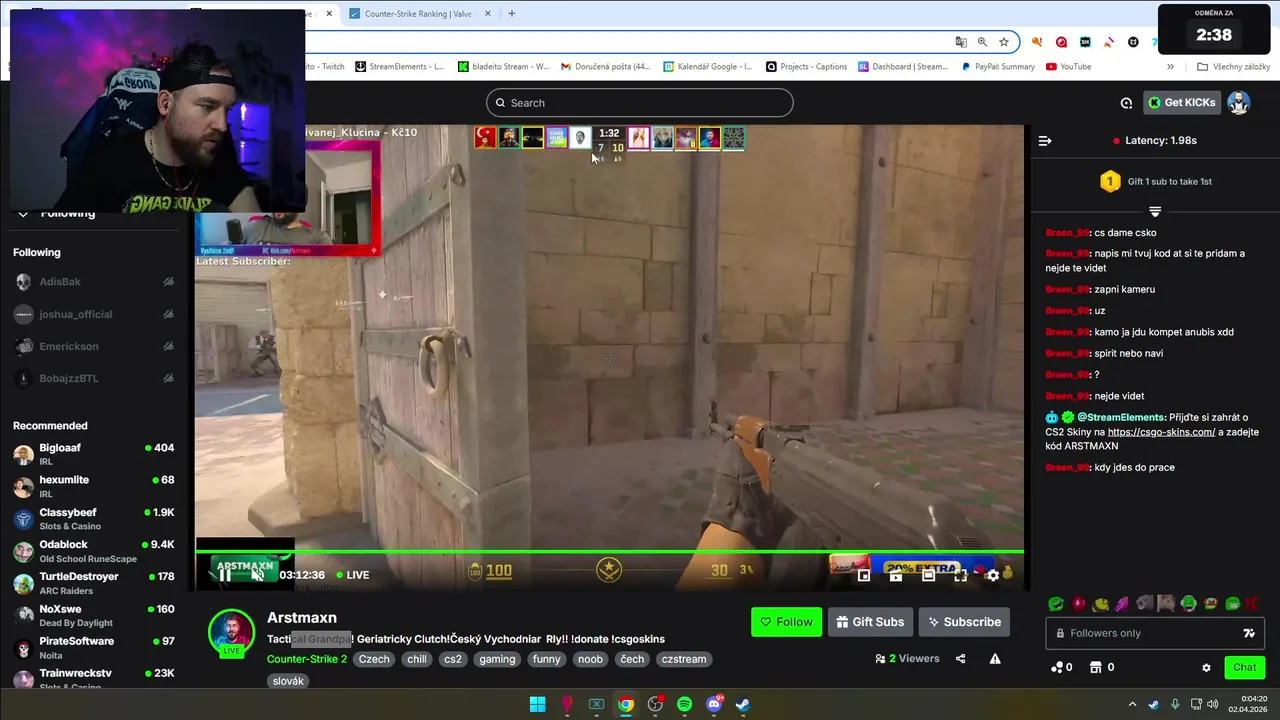Screen dimensions: 1280x720
Task: Open the zoom magnifier icon in address bar
Action: click(x=982, y=42)
